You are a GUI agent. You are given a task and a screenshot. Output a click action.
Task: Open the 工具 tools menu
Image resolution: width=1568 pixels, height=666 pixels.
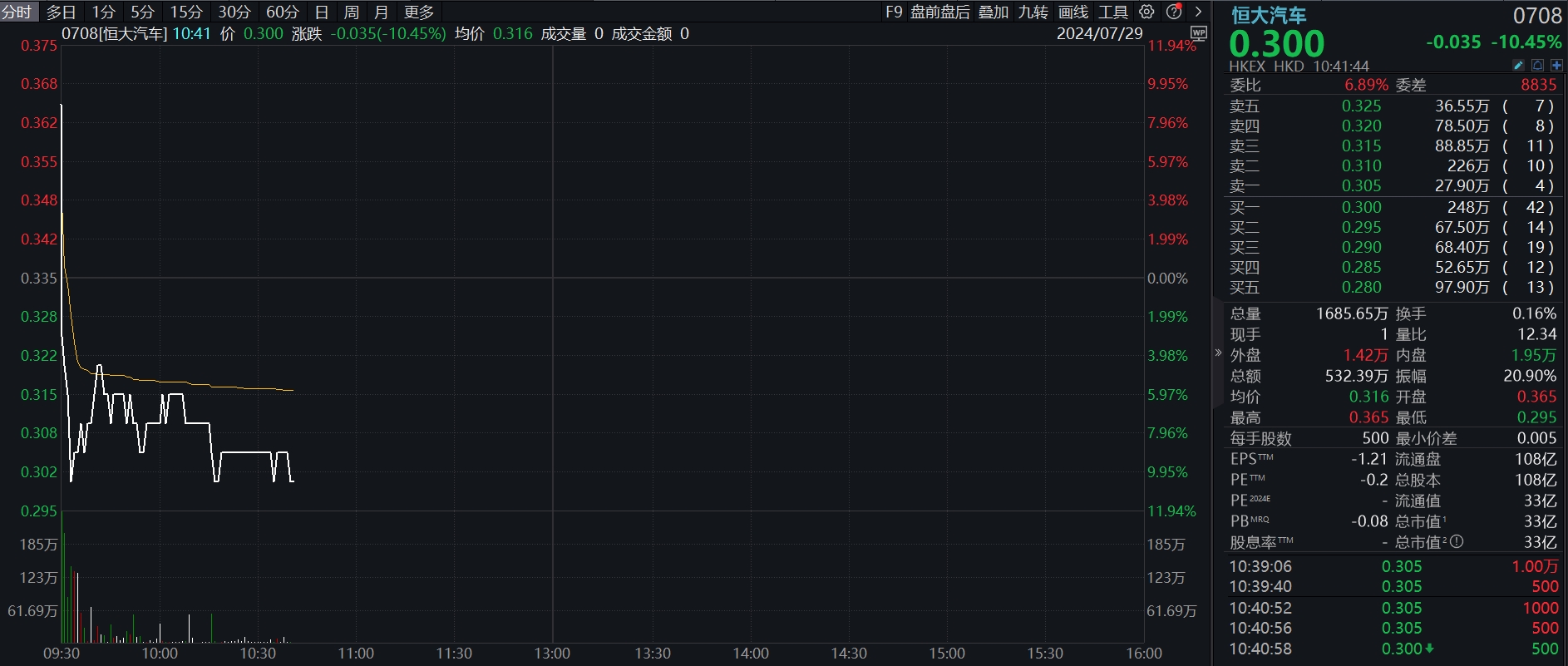[1112, 12]
